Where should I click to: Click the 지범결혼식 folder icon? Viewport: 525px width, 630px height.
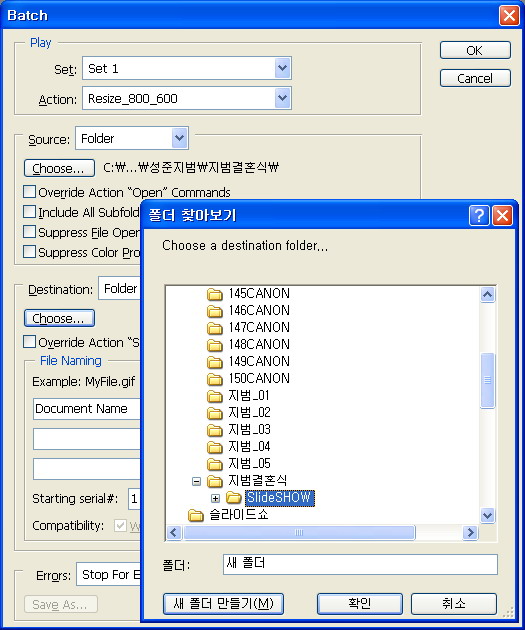[x=214, y=481]
